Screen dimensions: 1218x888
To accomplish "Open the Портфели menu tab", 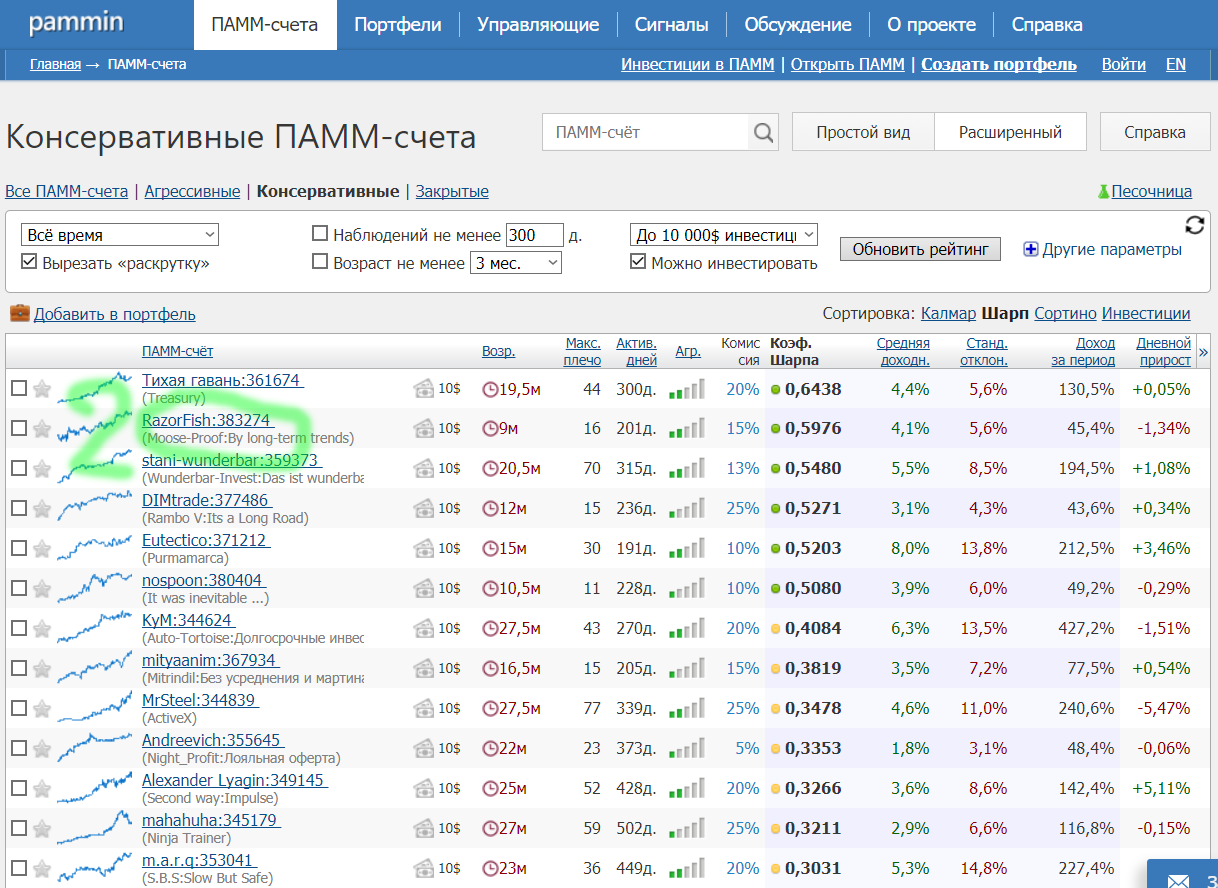I will coord(398,25).
